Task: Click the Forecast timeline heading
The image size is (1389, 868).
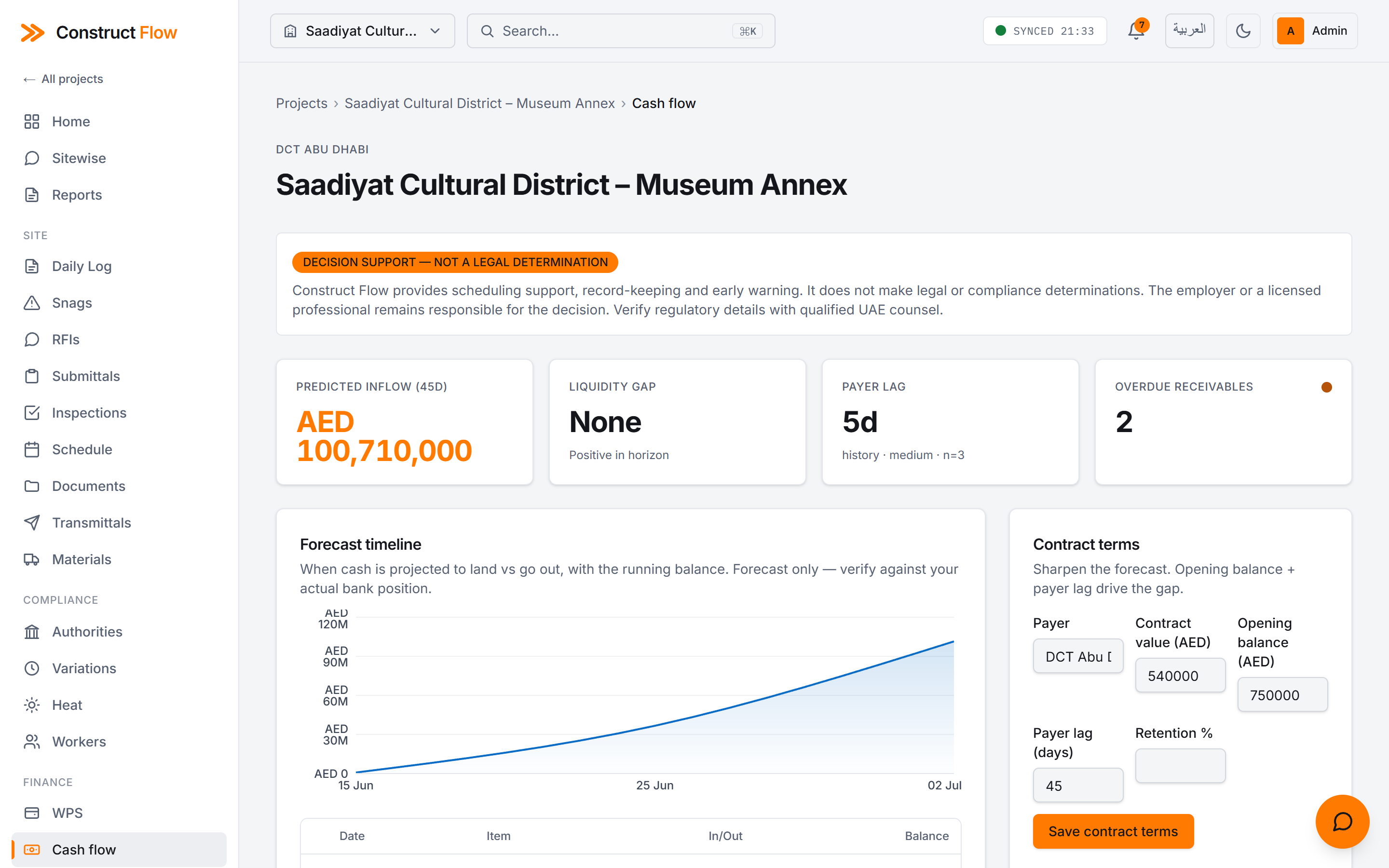Action: (x=360, y=544)
